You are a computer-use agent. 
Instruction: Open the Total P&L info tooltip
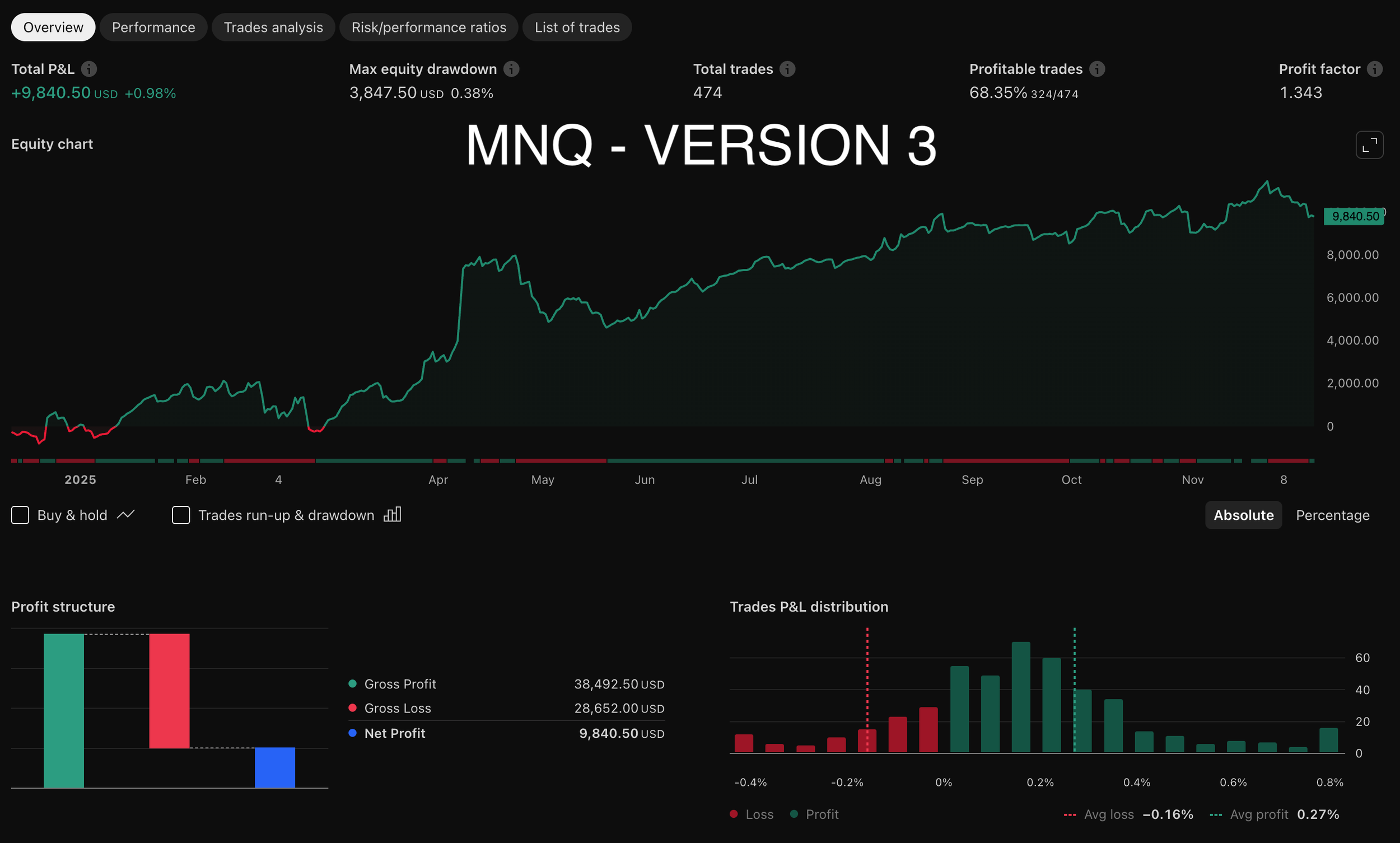point(88,69)
